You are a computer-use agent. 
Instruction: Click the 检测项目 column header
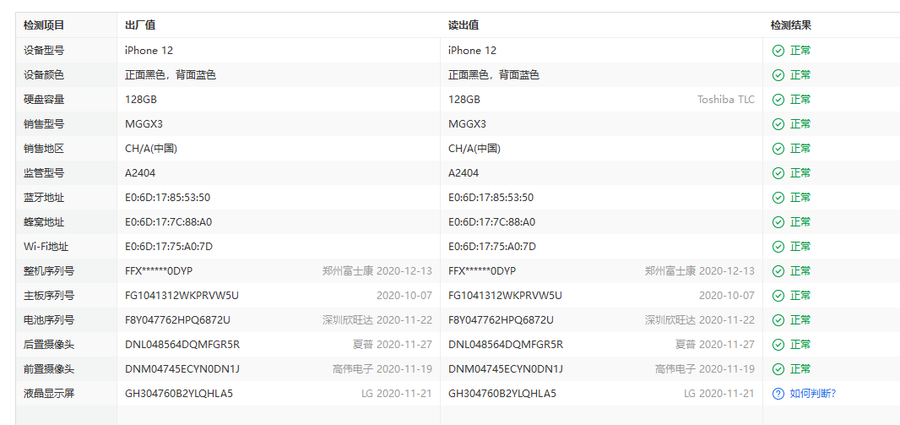tap(44, 25)
